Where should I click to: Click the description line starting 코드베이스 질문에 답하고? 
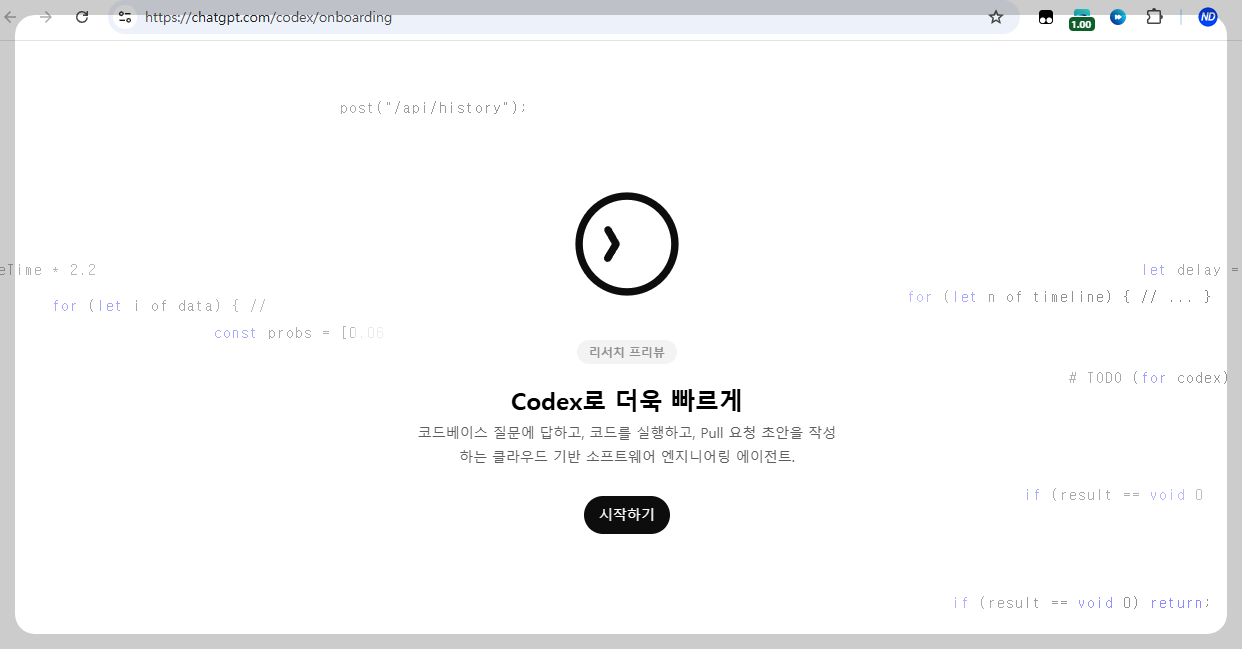tap(627, 433)
